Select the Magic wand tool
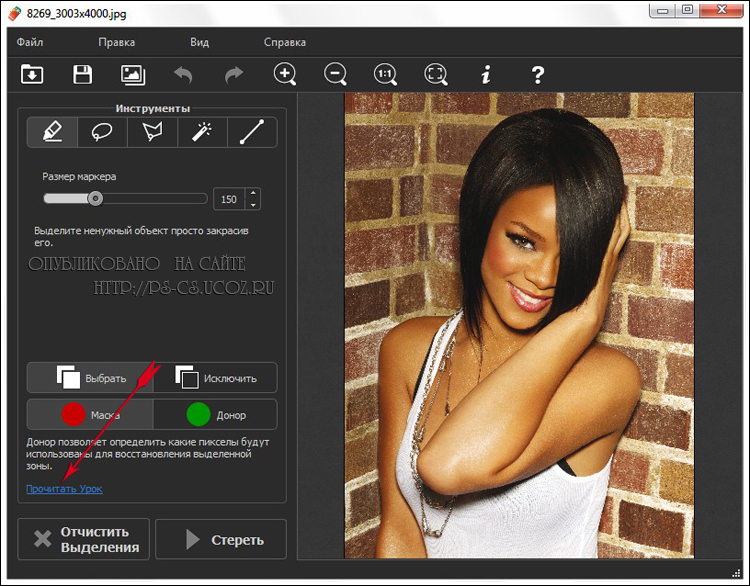The height and width of the screenshot is (586, 750). 202,132
